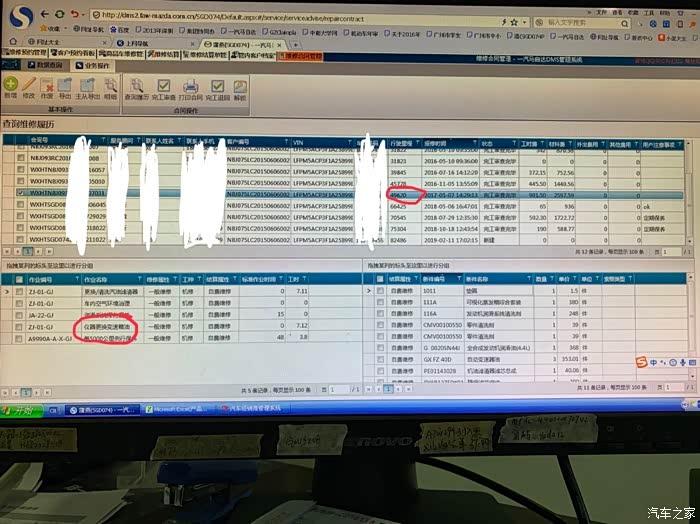The image size is (700, 524).
Task: Open 中南大学网 bookmark
Action: coord(320,33)
